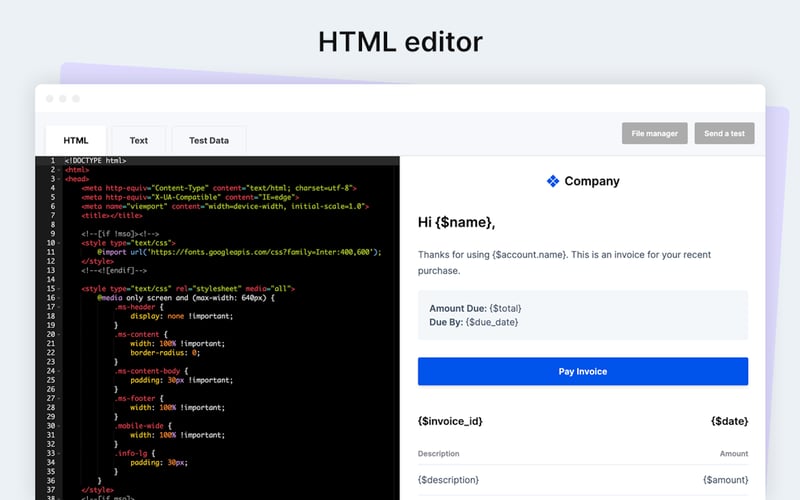Collapse the html tag fold on line 2

click(x=59, y=170)
